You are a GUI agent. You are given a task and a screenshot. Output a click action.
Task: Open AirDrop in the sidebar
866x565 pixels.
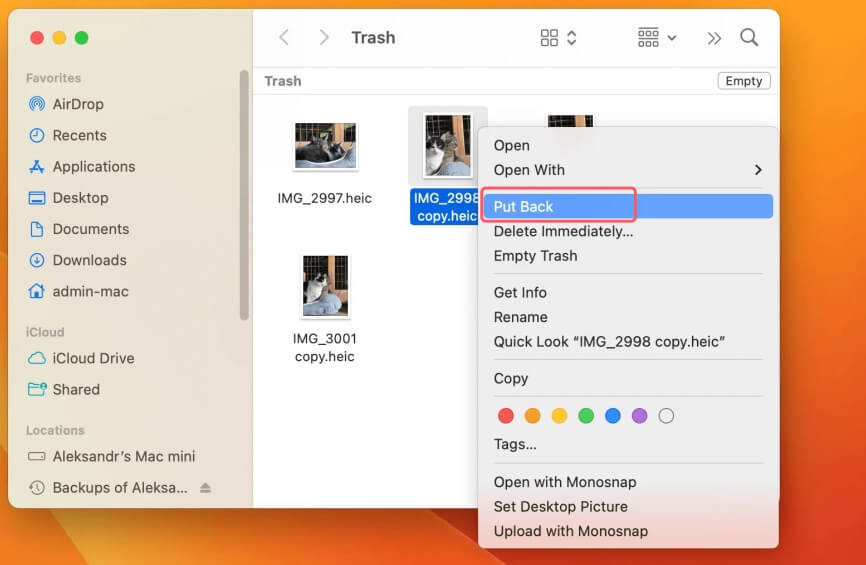point(66,104)
